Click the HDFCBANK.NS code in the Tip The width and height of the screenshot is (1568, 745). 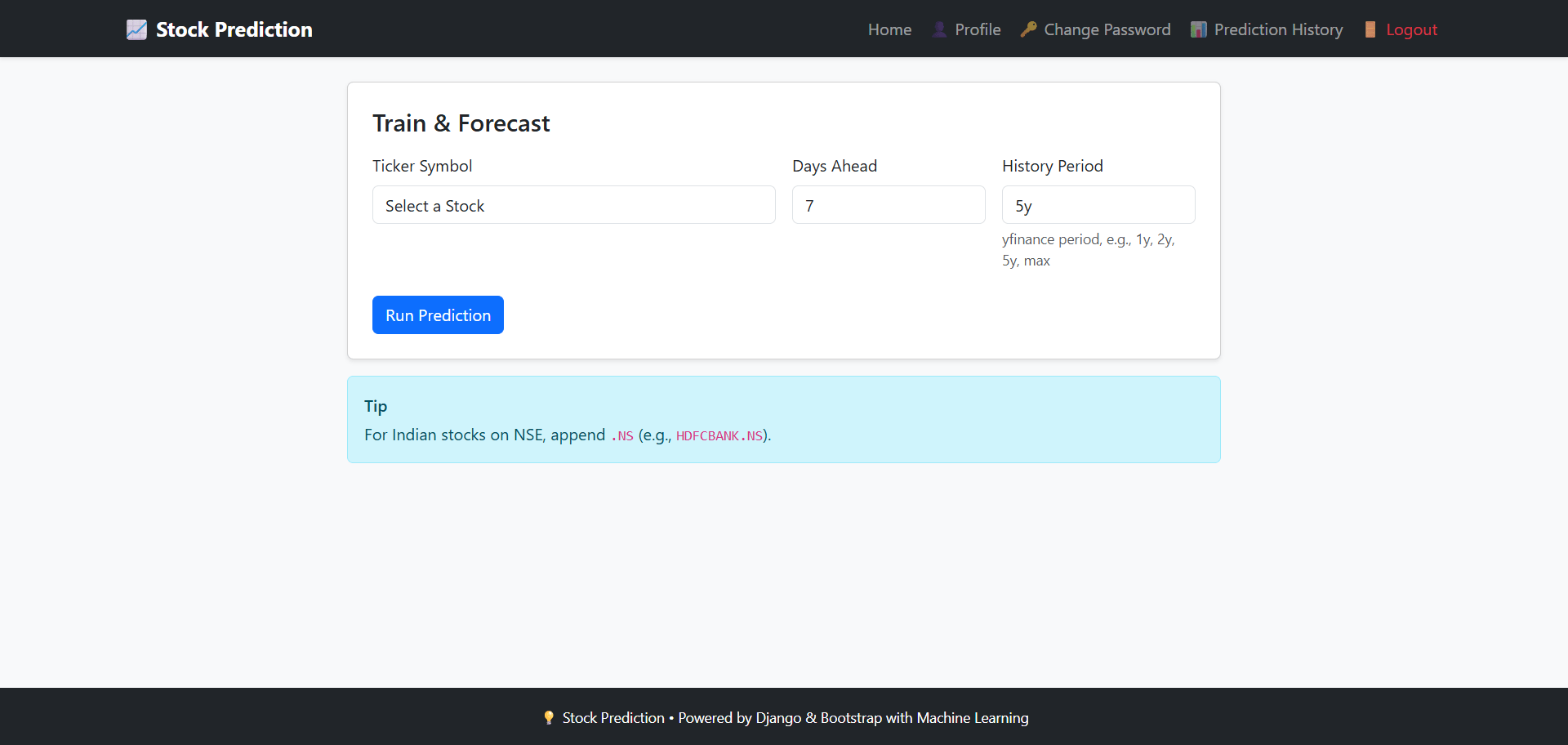719,435
